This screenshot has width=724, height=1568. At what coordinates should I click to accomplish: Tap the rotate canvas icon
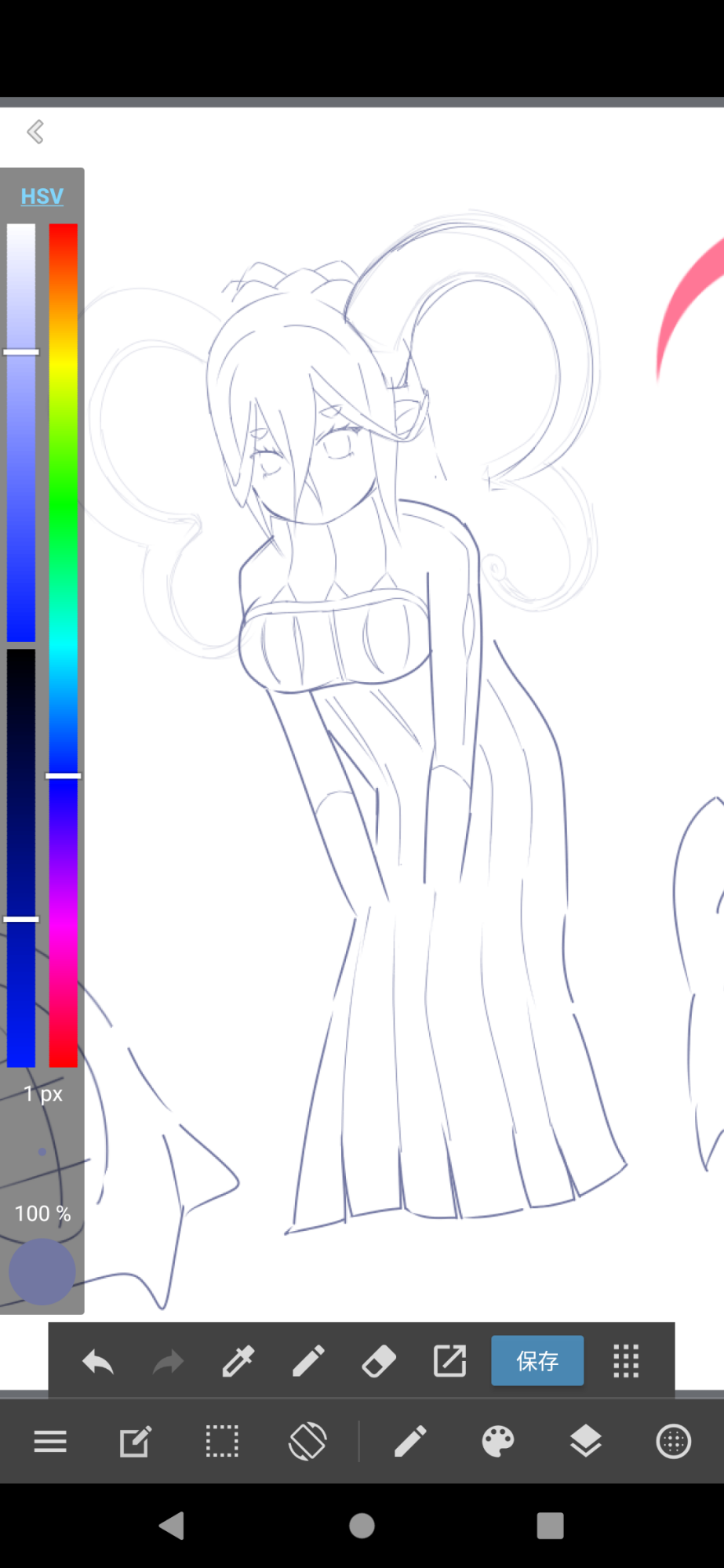coord(307,1441)
